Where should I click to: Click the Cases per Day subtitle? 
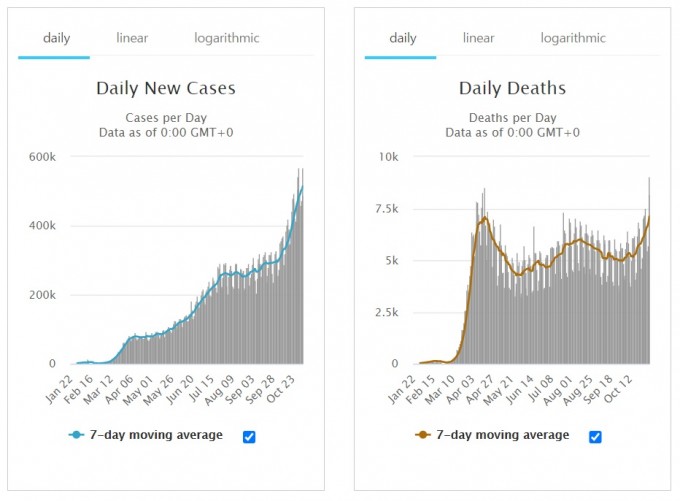click(x=166, y=116)
